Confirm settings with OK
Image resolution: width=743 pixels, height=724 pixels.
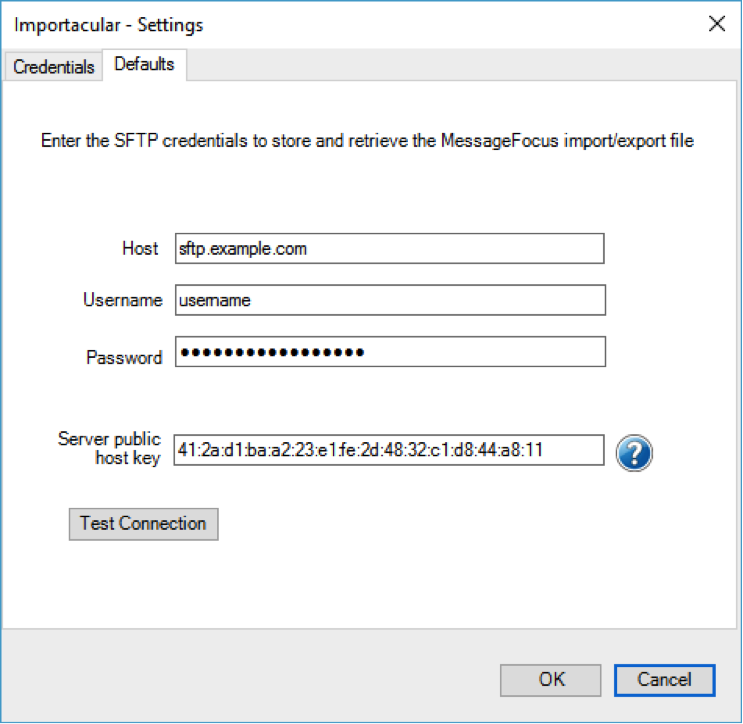coord(551,680)
